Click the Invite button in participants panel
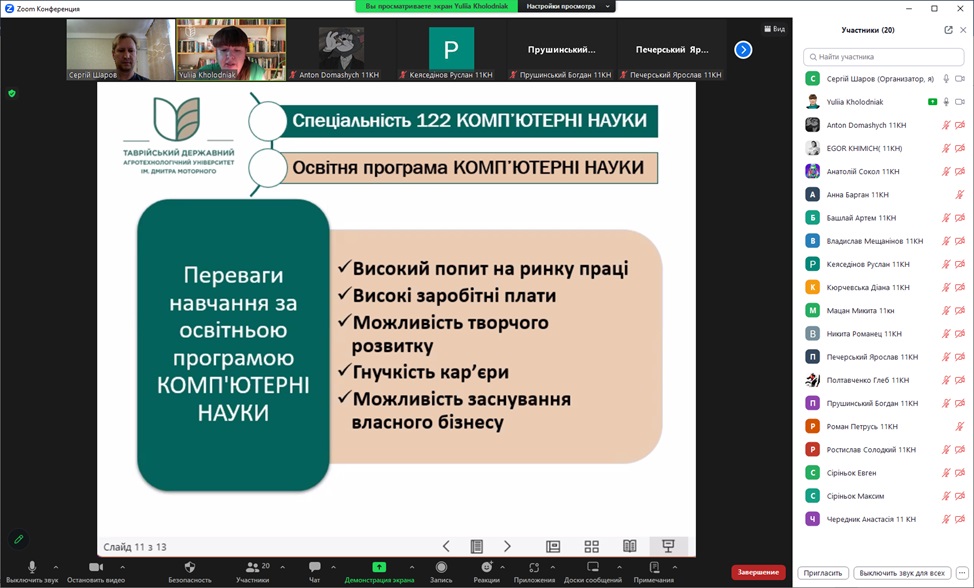Viewport: 974px width, 588px height. [823, 572]
